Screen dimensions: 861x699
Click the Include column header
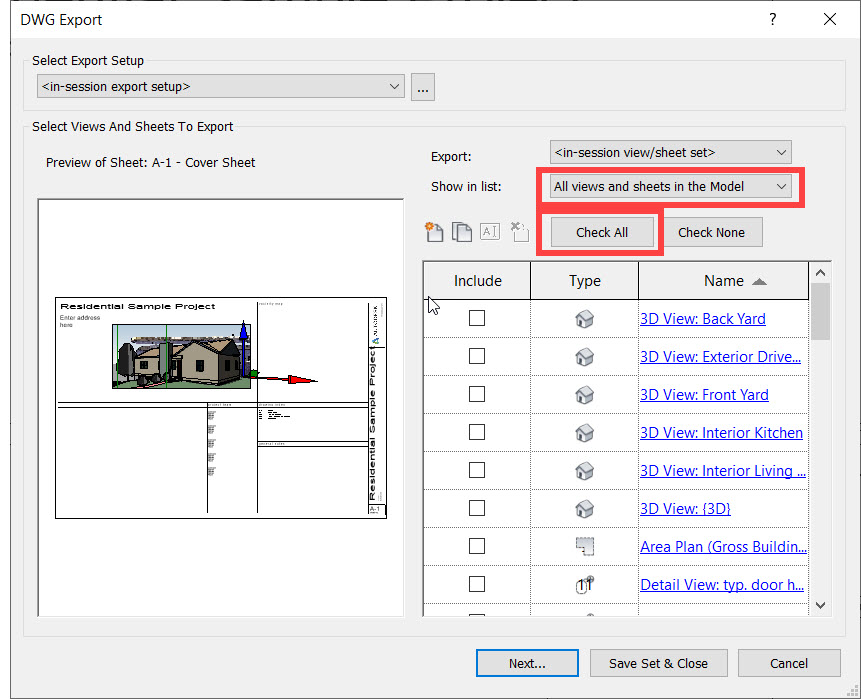(477, 281)
